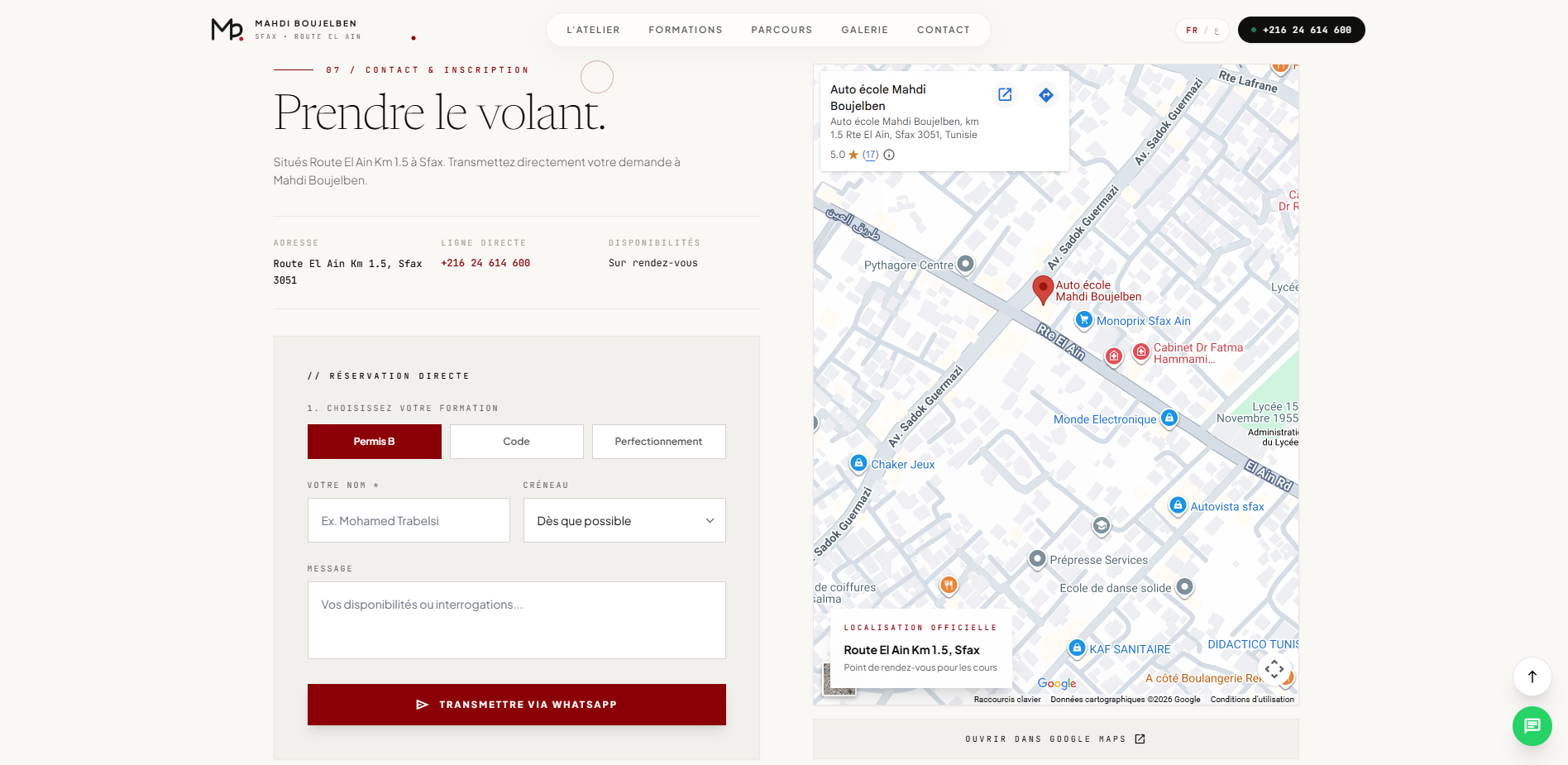Click the Autovista sfax map marker
Screen dimensions: 1568x765
[x=1178, y=505]
